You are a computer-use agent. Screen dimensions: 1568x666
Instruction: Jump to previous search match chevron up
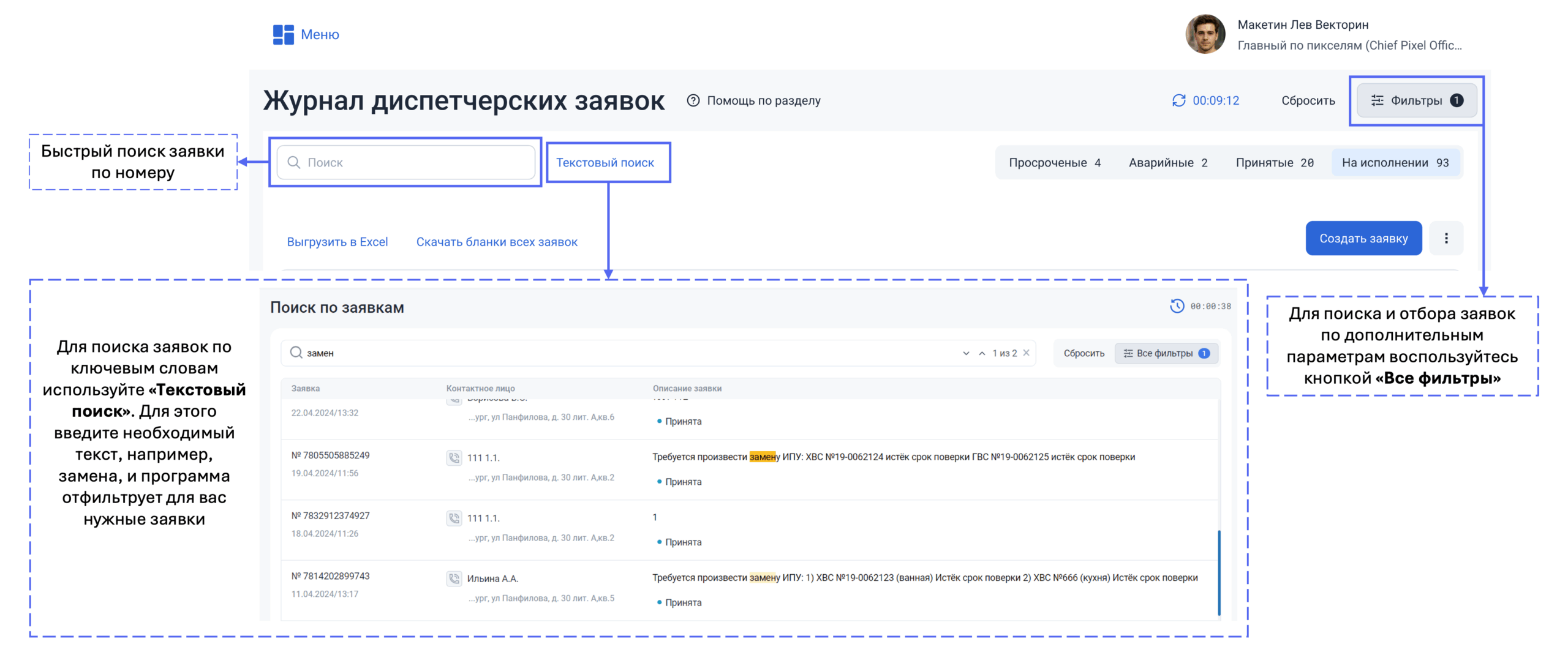coord(982,353)
